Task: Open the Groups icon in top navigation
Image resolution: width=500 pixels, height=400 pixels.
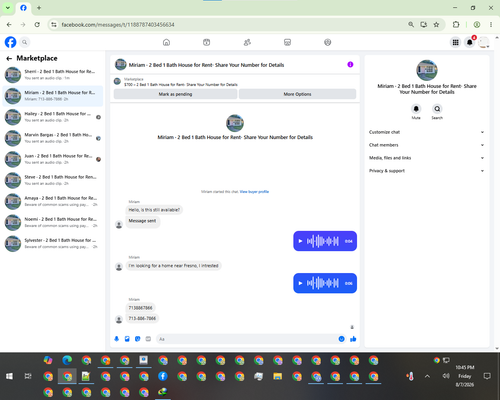Action: [328, 42]
